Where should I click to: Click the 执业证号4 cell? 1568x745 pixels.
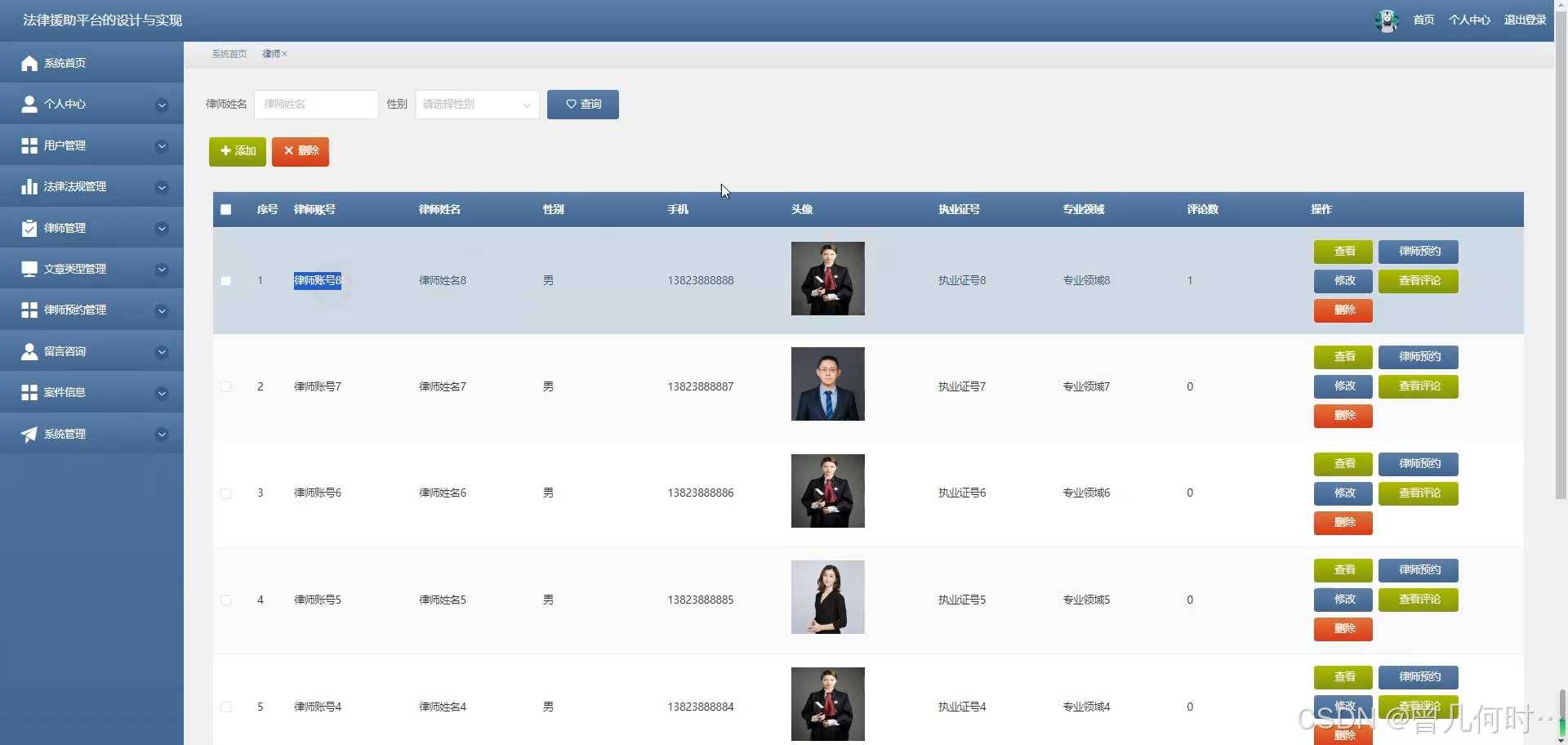click(962, 707)
